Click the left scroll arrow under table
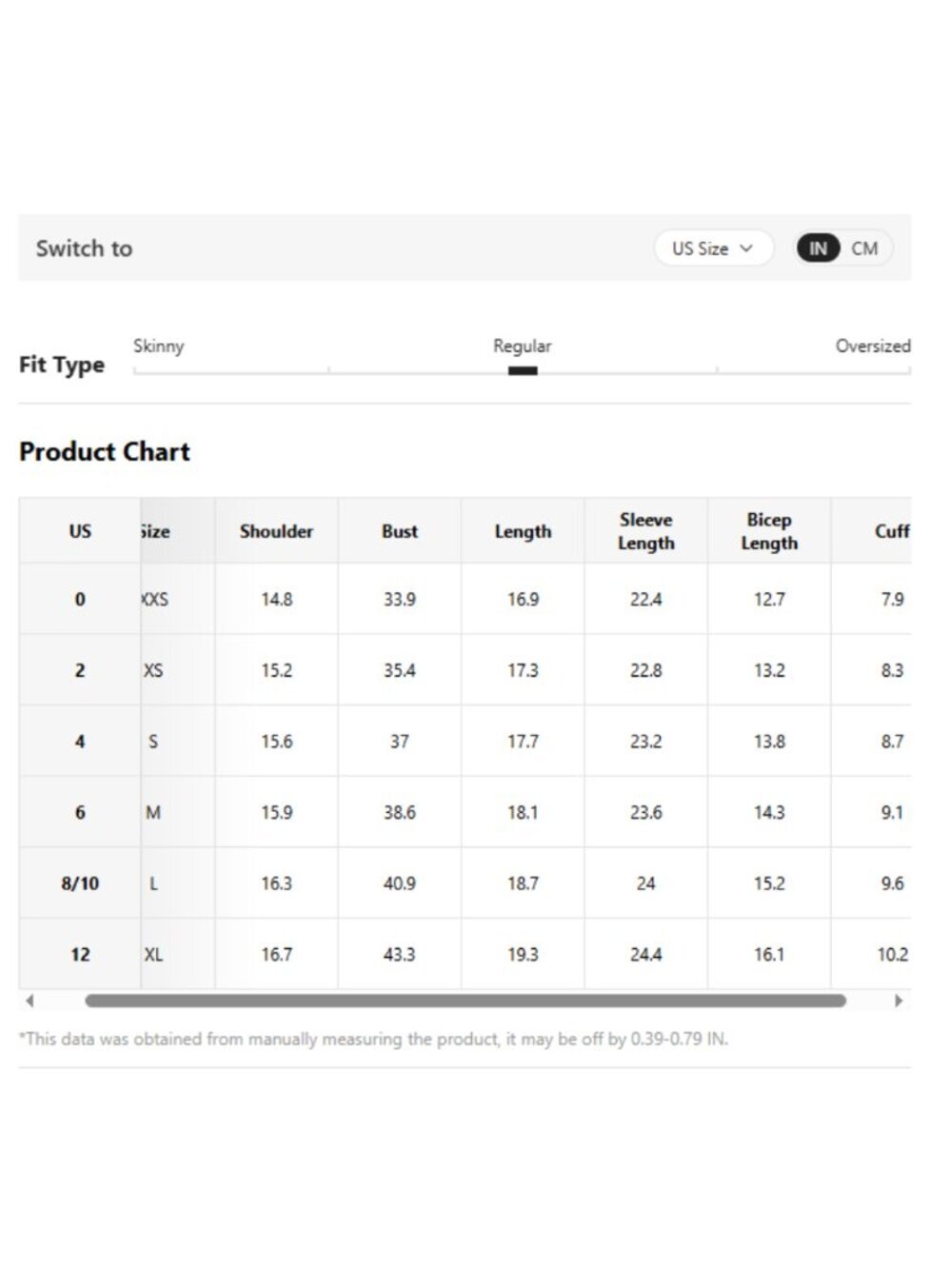 coord(30,1001)
